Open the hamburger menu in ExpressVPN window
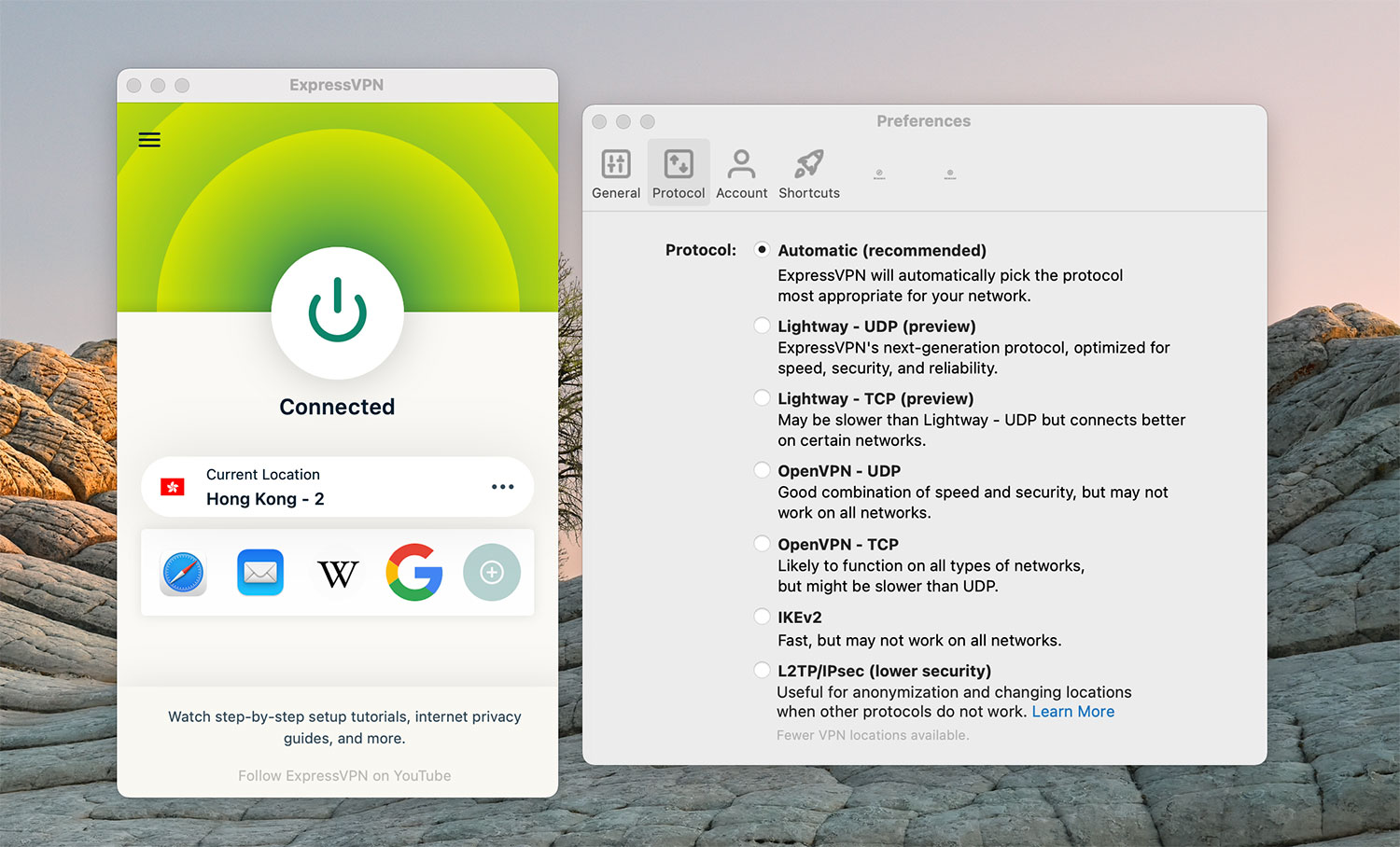1400x847 pixels. tap(149, 140)
